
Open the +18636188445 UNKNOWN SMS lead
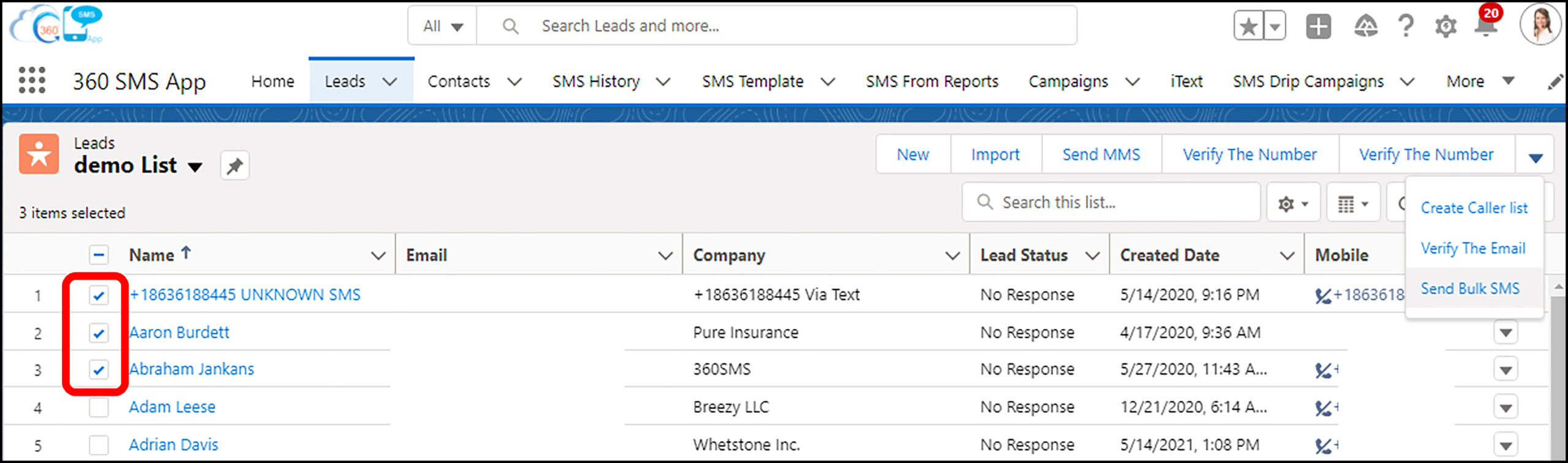click(244, 295)
